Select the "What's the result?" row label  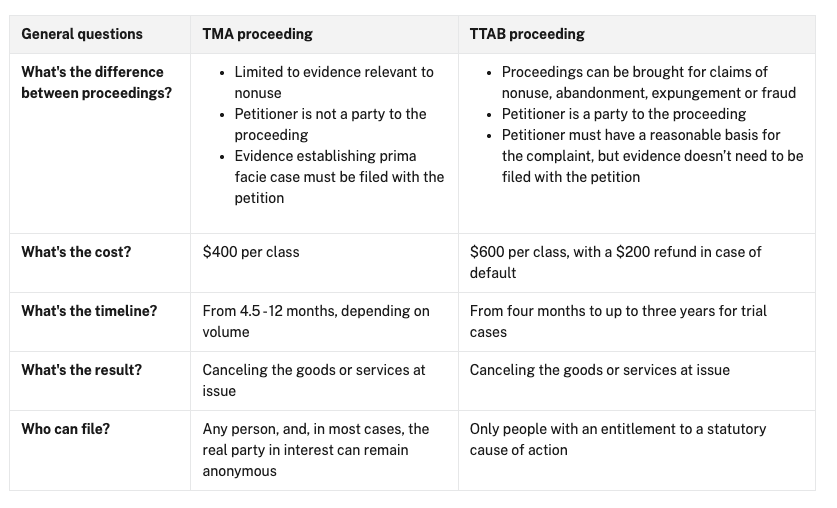tap(81, 370)
